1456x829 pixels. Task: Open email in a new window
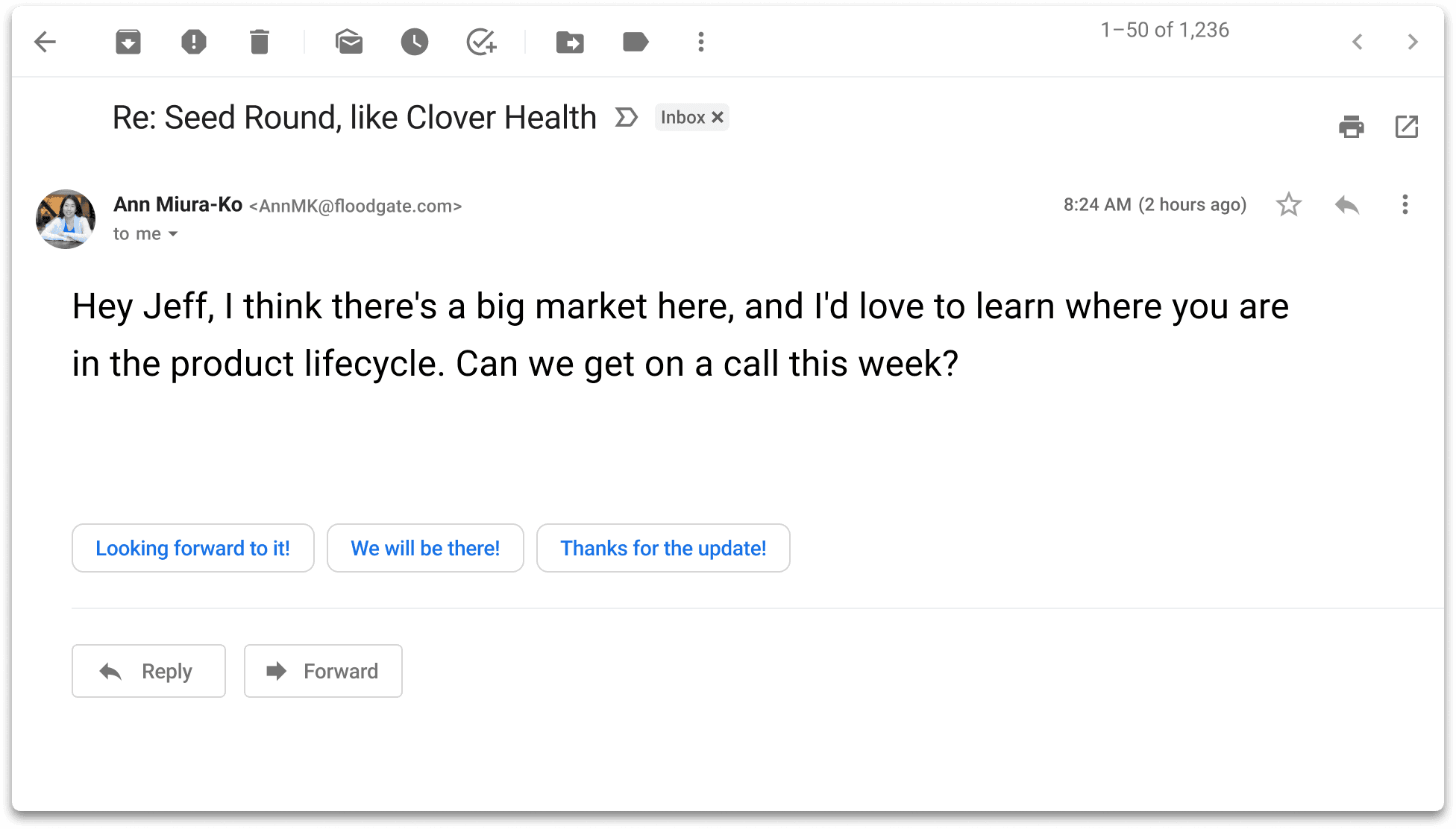click(x=1407, y=127)
